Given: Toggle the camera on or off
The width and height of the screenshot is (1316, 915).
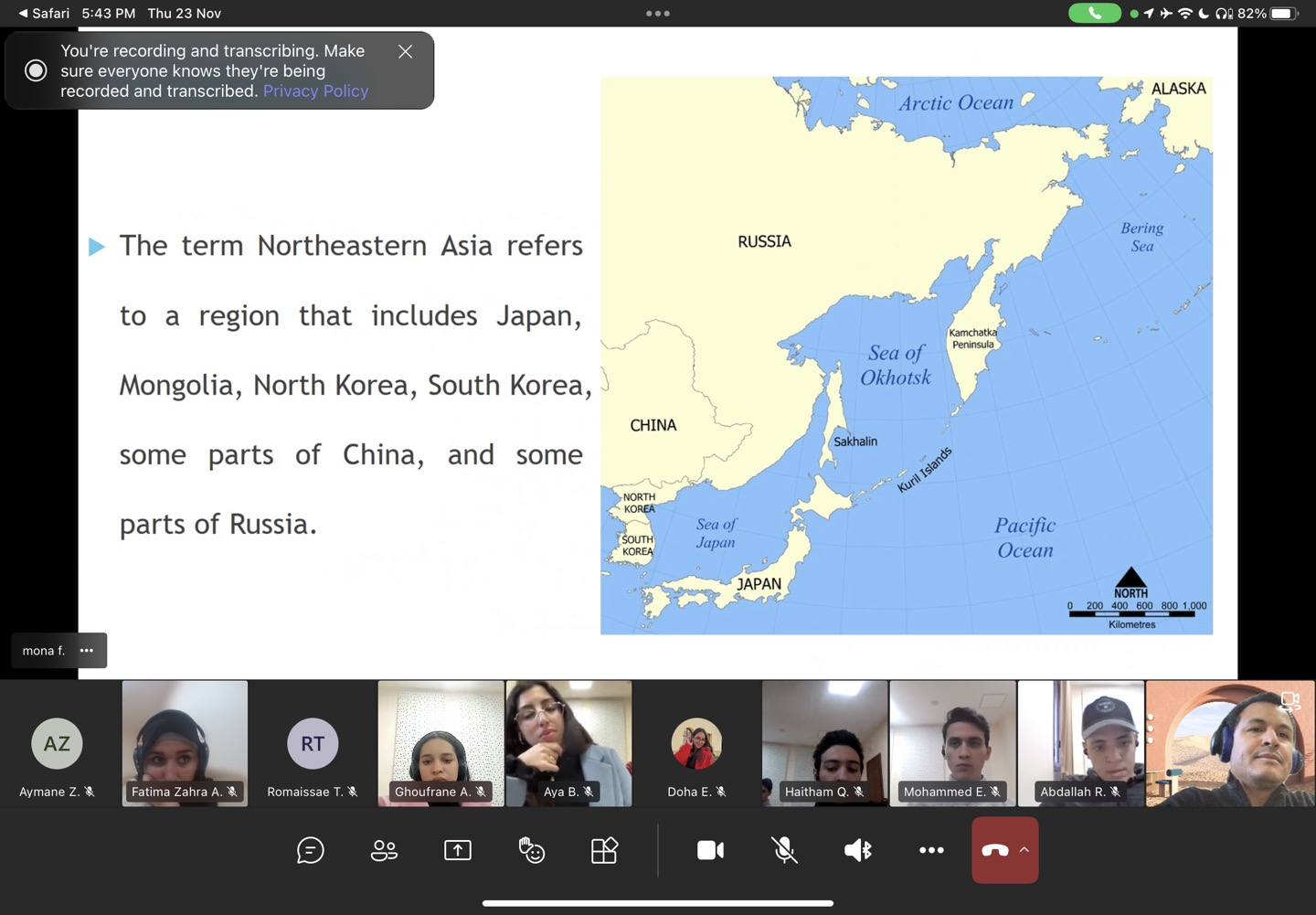Looking at the screenshot, I should (710, 850).
